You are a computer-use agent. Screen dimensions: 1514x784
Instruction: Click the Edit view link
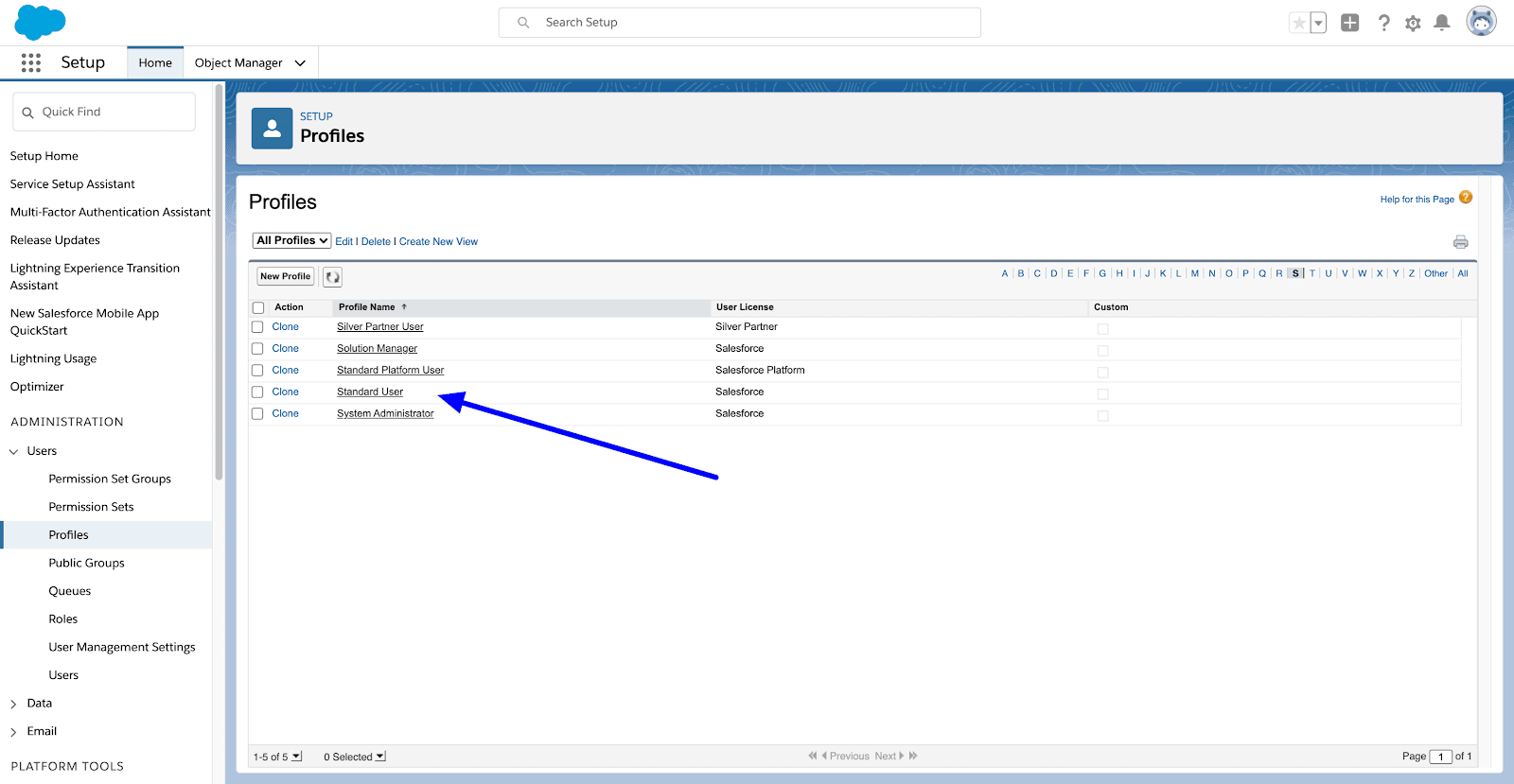[343, 242]
